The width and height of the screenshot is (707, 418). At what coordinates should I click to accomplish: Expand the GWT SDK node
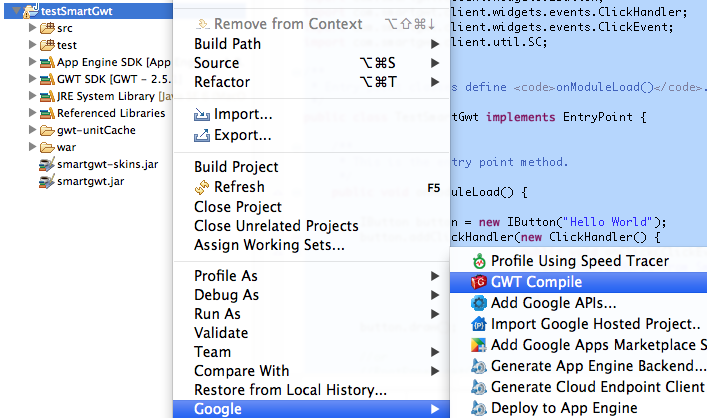click(32, 78)
